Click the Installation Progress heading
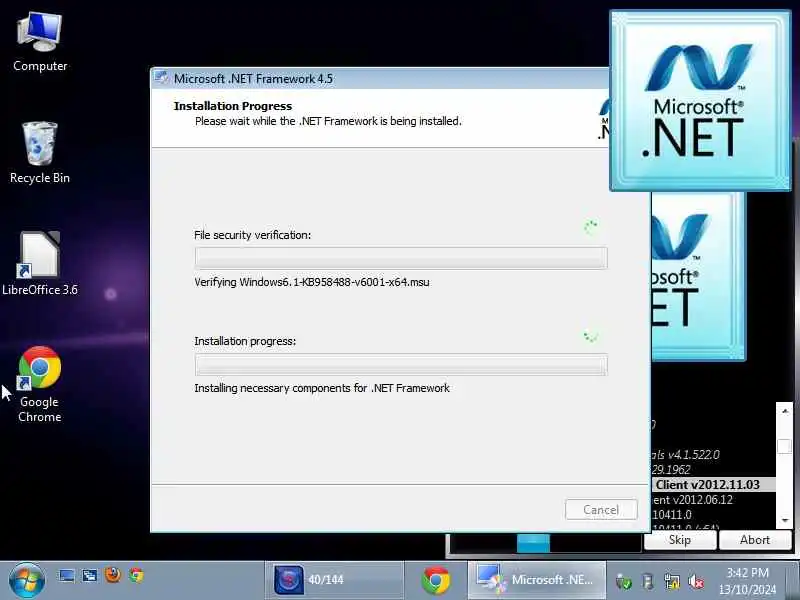 click(233, 106)
